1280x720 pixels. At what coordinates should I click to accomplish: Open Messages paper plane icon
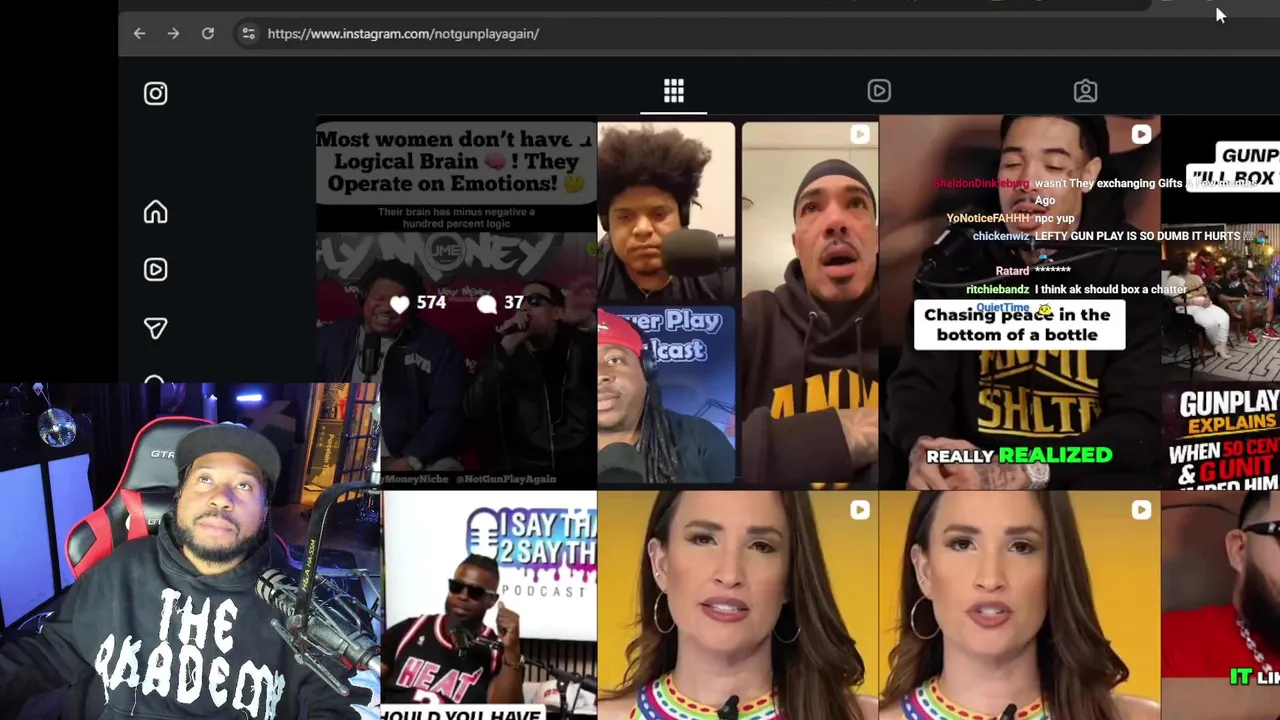pos(155,328)
